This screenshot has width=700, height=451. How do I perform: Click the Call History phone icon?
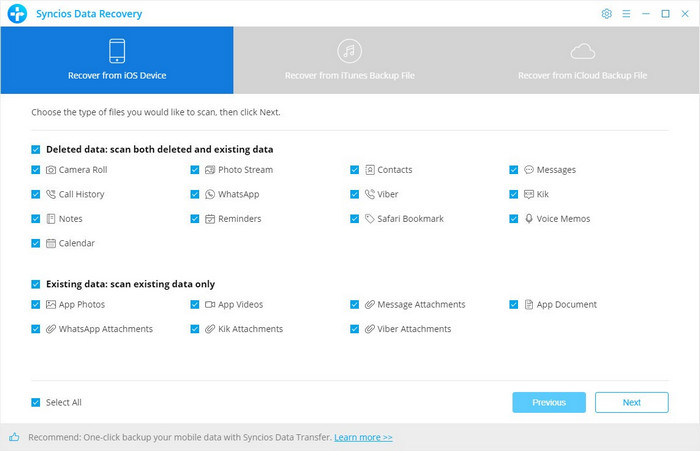(51, 194)
